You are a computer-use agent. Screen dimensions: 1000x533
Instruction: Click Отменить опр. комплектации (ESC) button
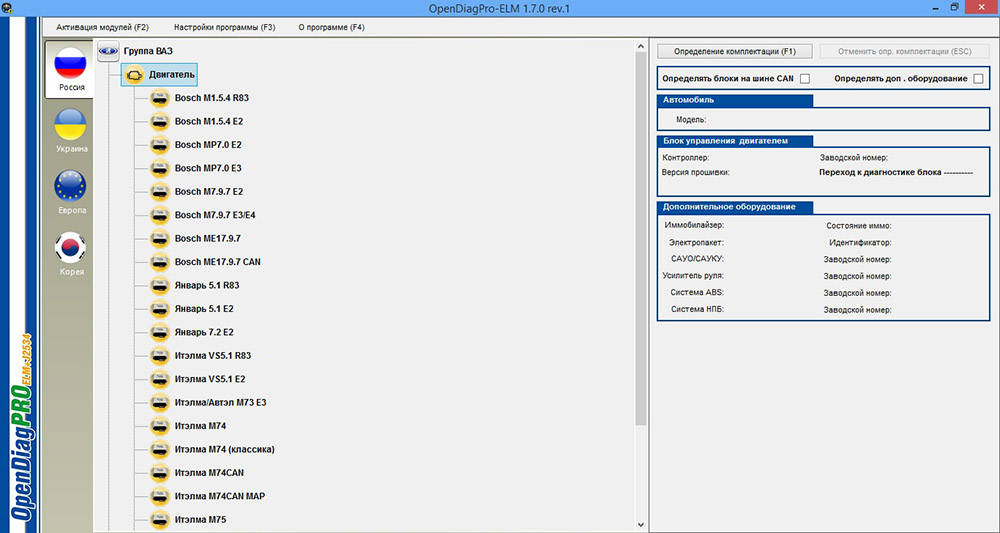[x=904, y=51]
